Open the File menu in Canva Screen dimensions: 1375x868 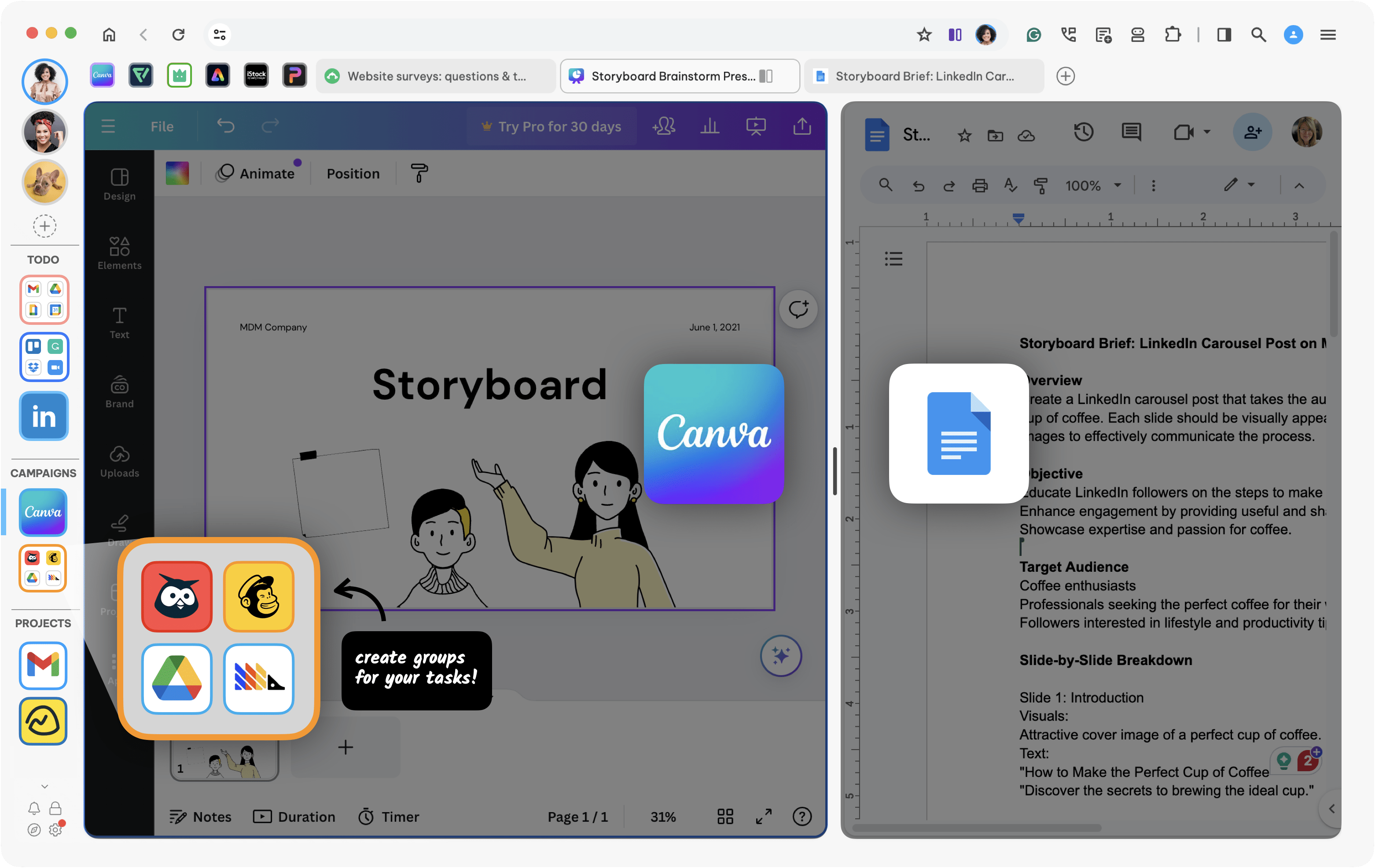tap(162, 126)
